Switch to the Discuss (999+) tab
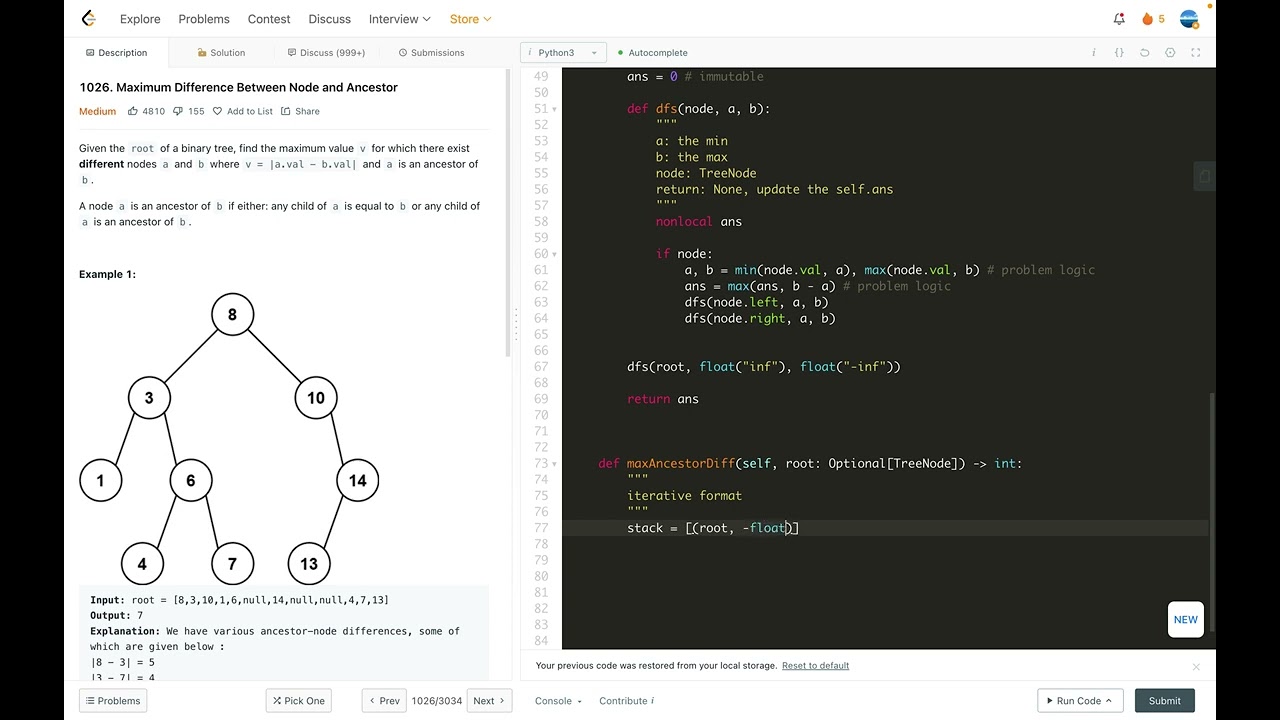Image resolution: width=1280 pixels, height=720 pixels. coord(326,53)
